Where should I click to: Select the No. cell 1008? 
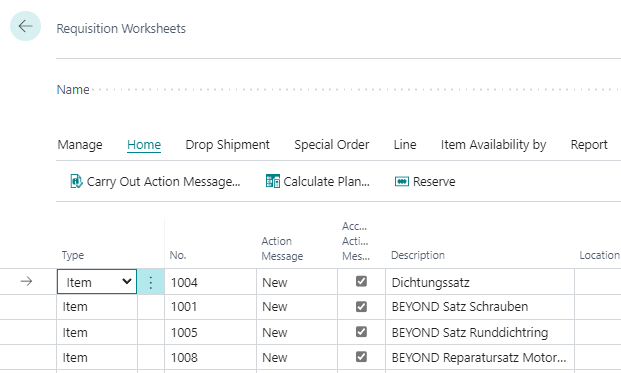(x=210, y=357)
